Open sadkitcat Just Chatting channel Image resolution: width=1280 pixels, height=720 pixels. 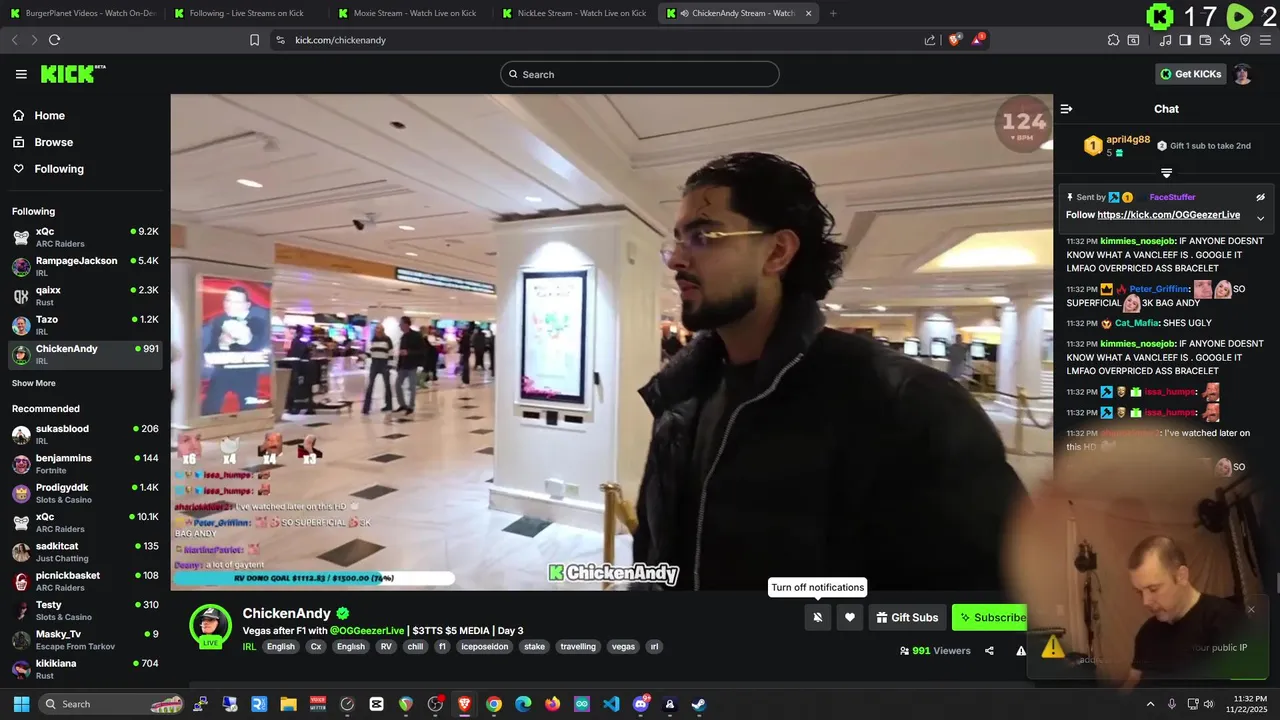click(x=85, y=551)
